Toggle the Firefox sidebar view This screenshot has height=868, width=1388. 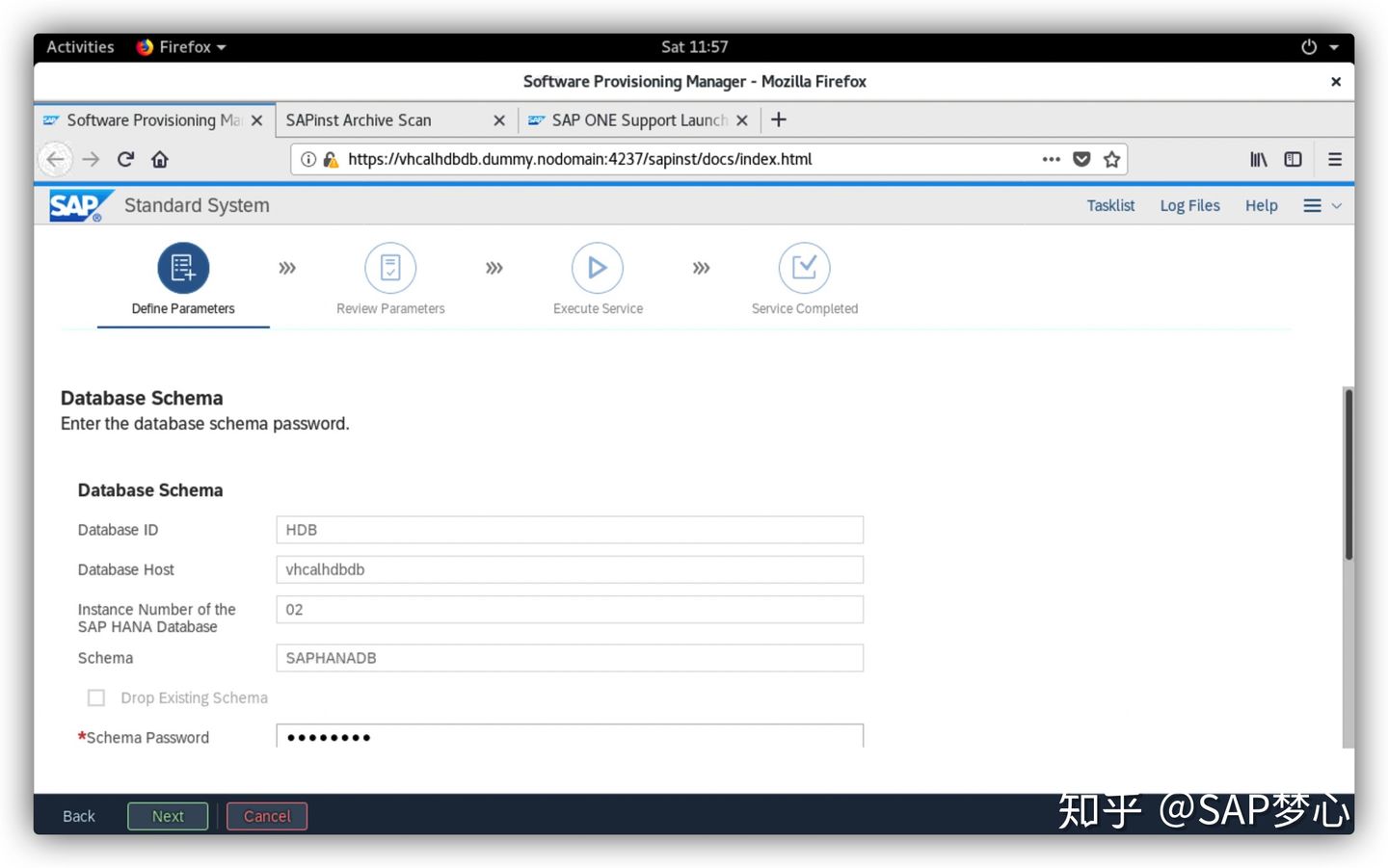(1294, 159)
